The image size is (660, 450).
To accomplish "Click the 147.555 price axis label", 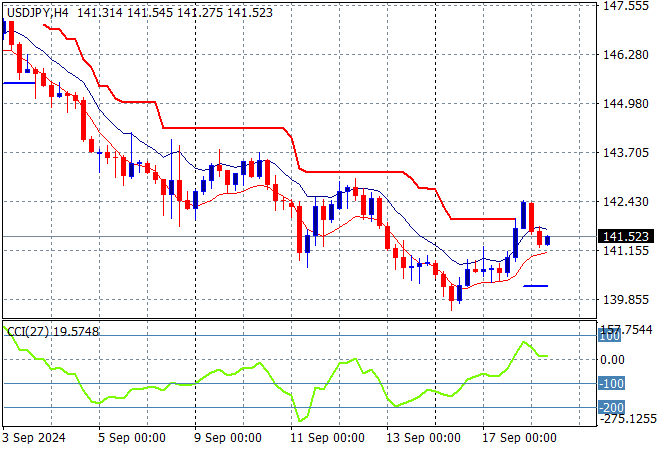I will (x=626, y=5).
